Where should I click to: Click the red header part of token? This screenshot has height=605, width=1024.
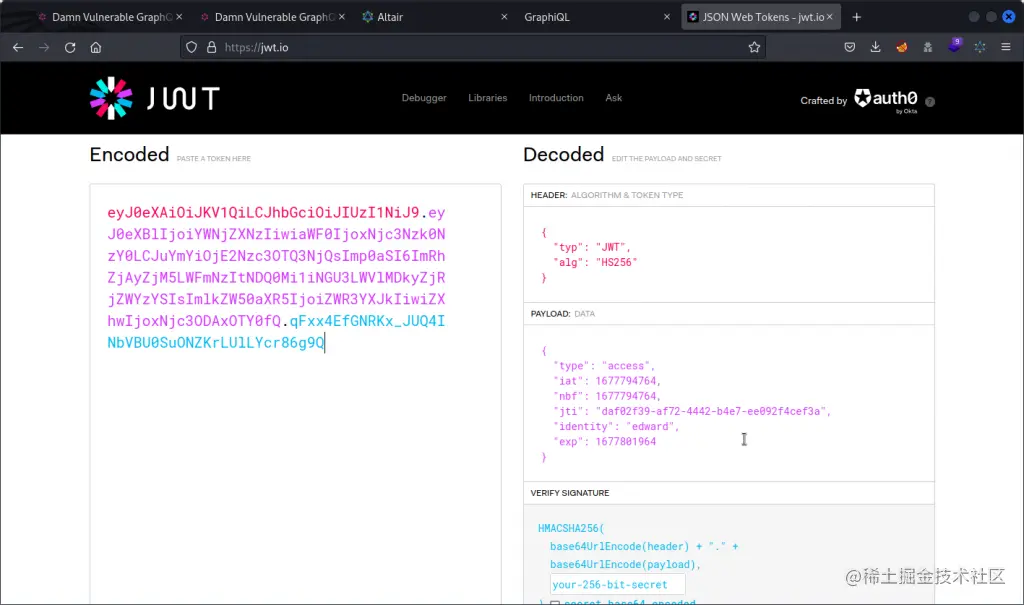[x=263, y=212]
